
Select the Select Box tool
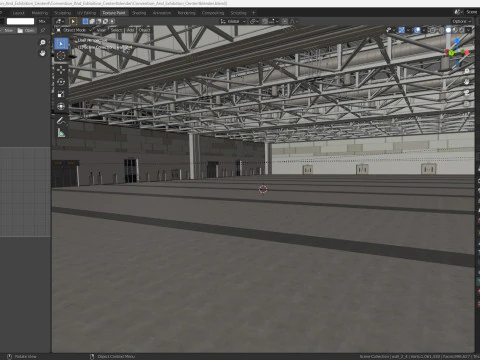click(x=61, y=44)
